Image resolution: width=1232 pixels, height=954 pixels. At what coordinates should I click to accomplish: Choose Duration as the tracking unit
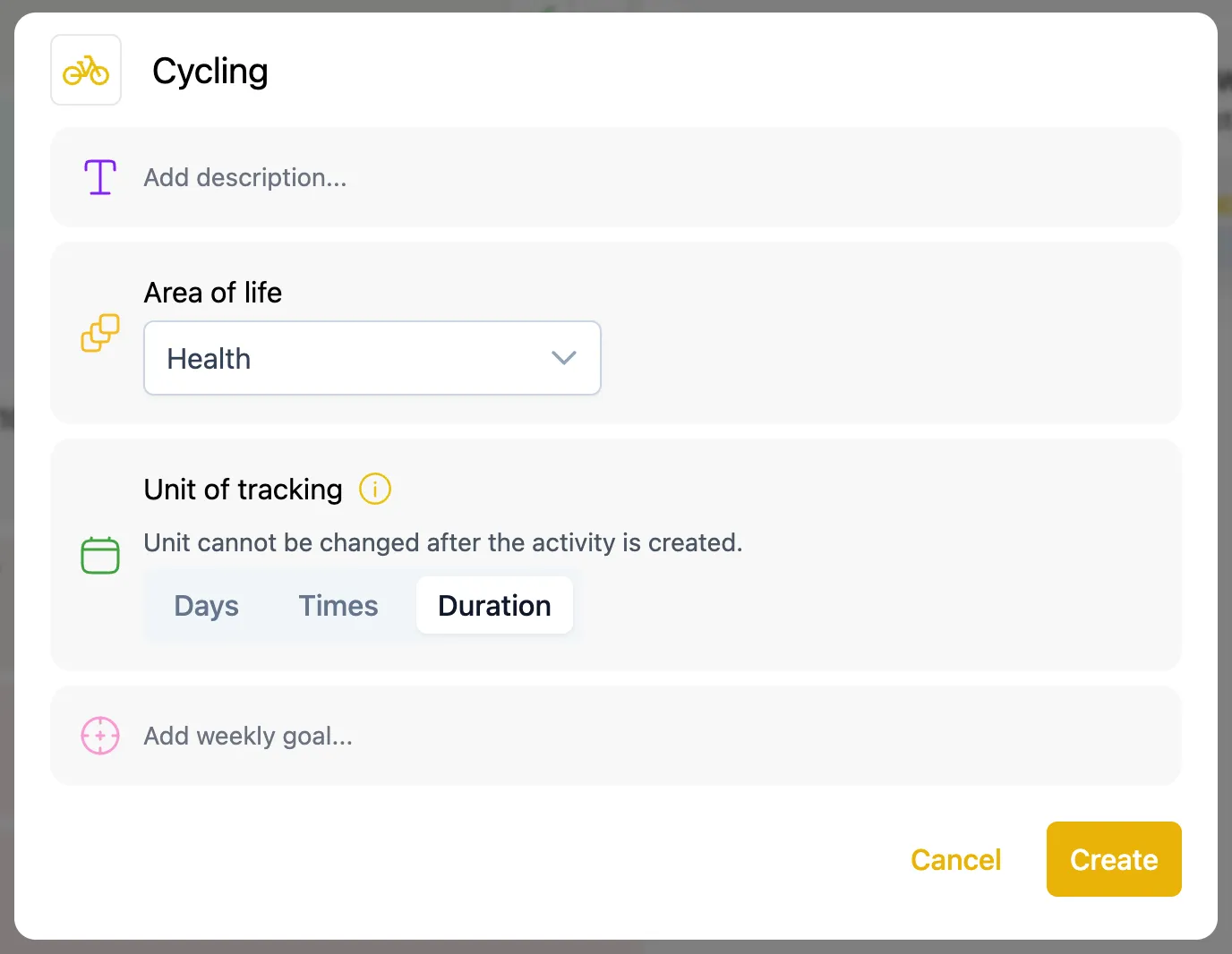point(494,606)
